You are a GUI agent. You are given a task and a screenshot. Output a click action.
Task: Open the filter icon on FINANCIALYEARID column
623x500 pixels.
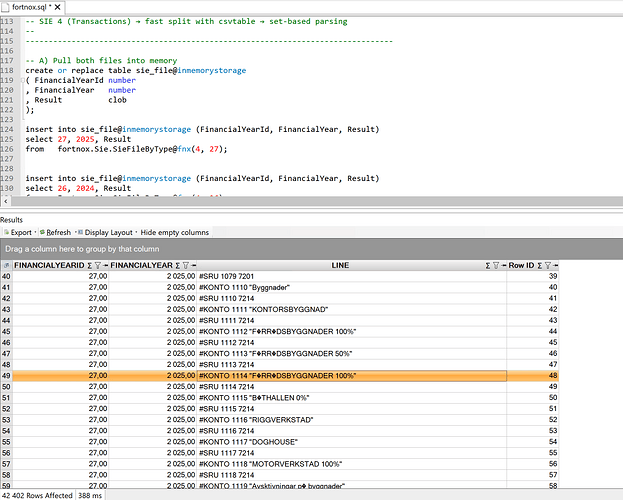98,265
